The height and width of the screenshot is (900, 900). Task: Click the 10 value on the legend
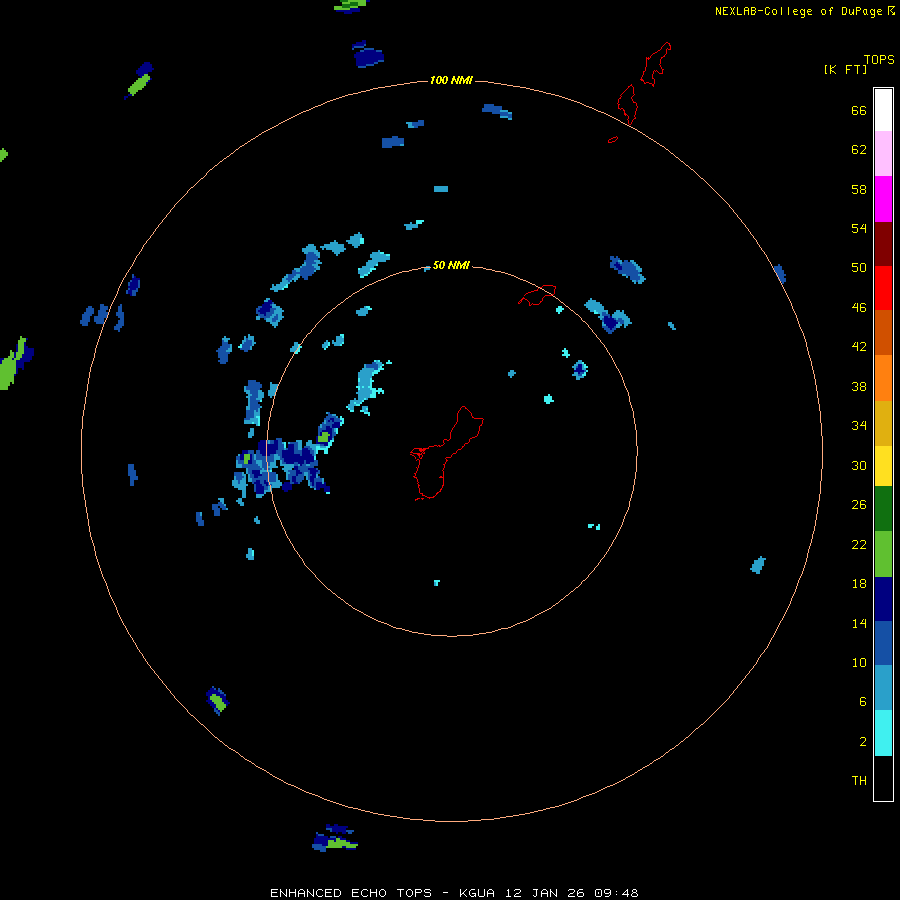click(859, 663)
